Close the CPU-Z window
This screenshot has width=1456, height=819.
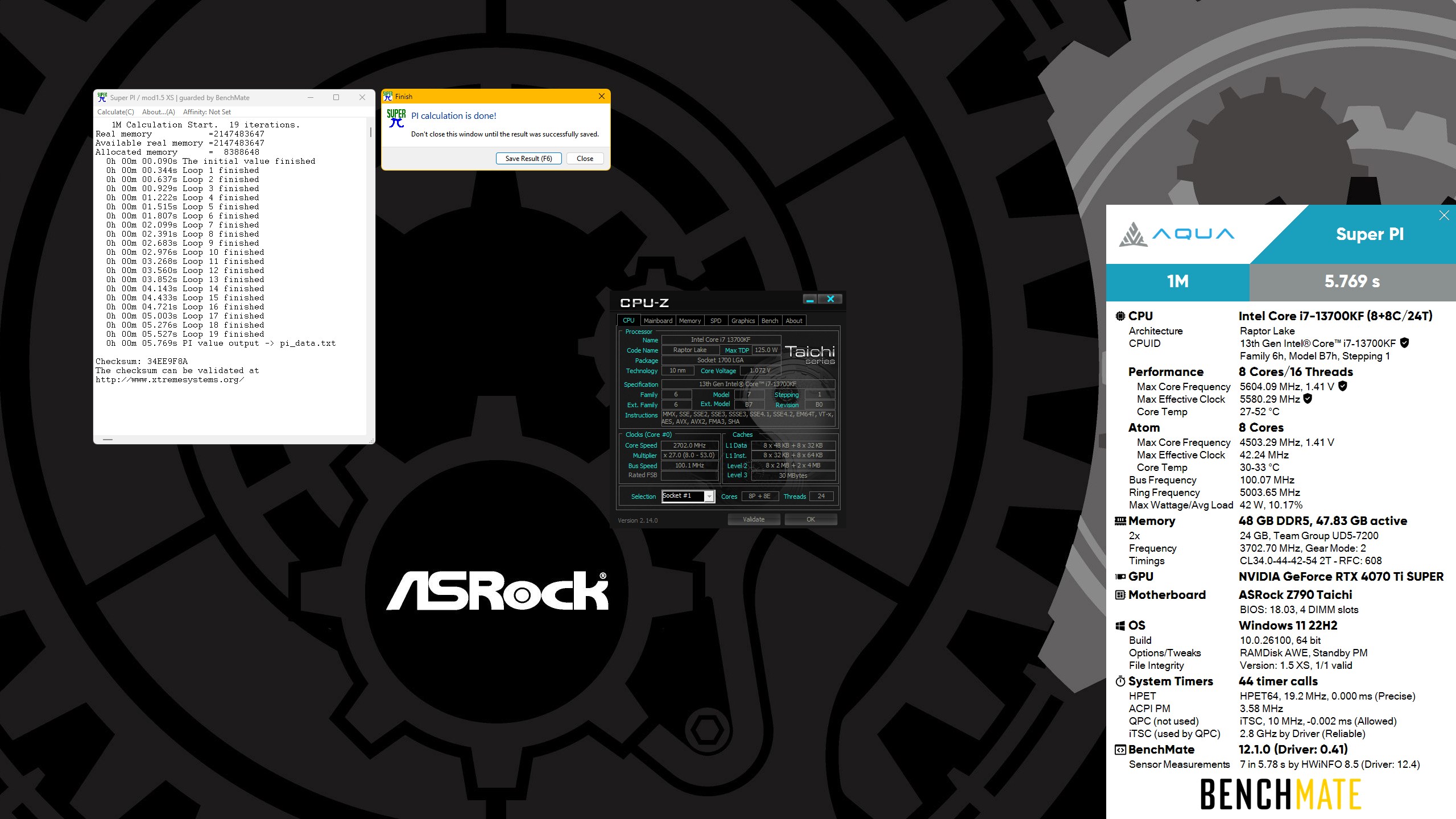tap(830, 299)
